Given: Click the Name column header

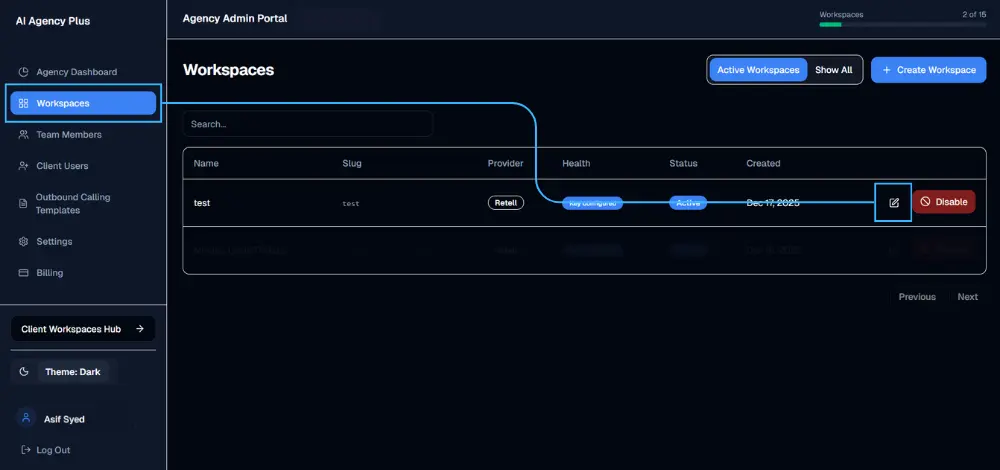Looking at the screenshot, I should (x=206, y=163).
